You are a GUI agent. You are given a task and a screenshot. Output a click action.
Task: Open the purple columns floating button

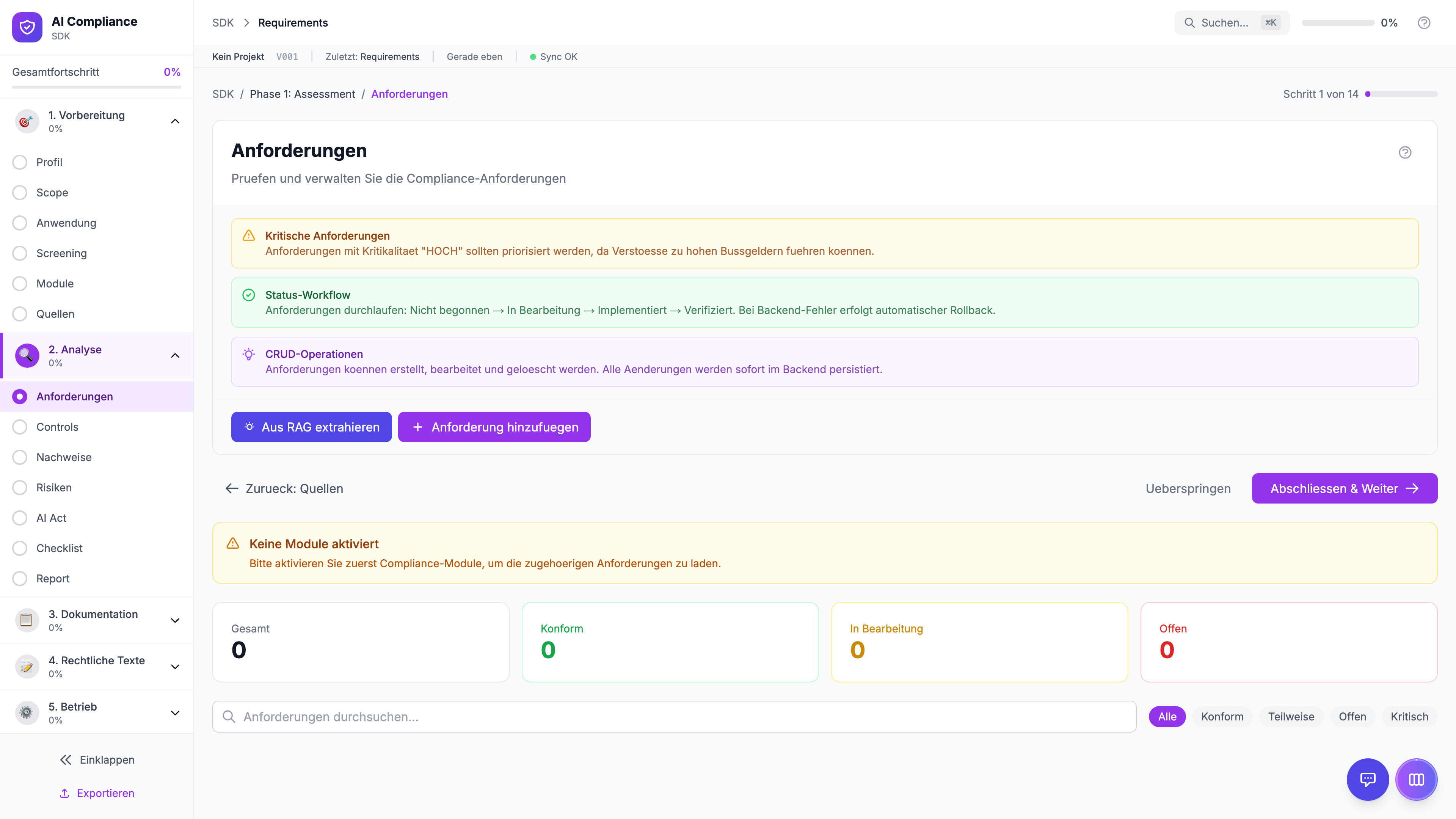tap(1416, 780)
